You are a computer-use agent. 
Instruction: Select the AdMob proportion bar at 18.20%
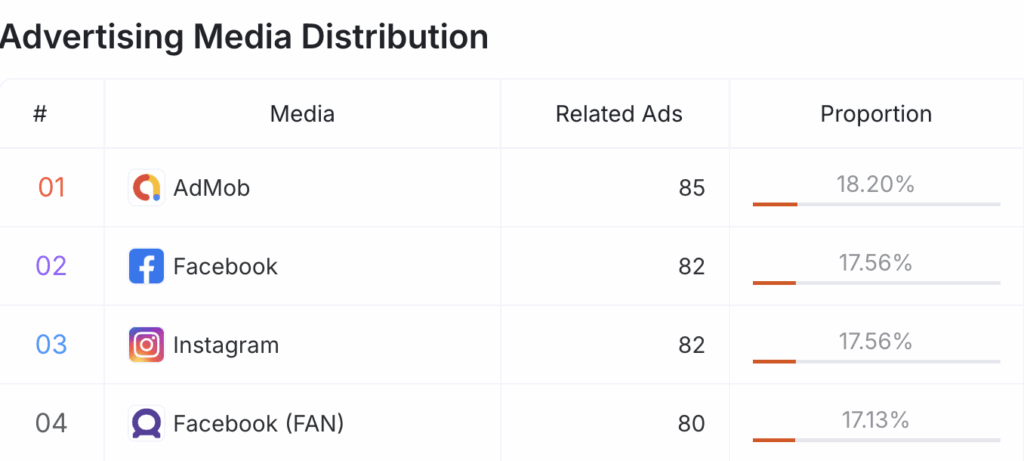click(x=876, y=204)
